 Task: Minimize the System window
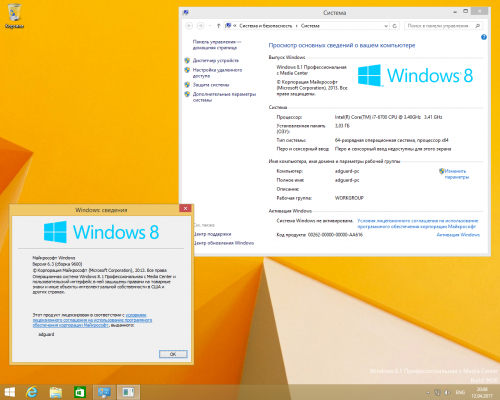point(455,12)
